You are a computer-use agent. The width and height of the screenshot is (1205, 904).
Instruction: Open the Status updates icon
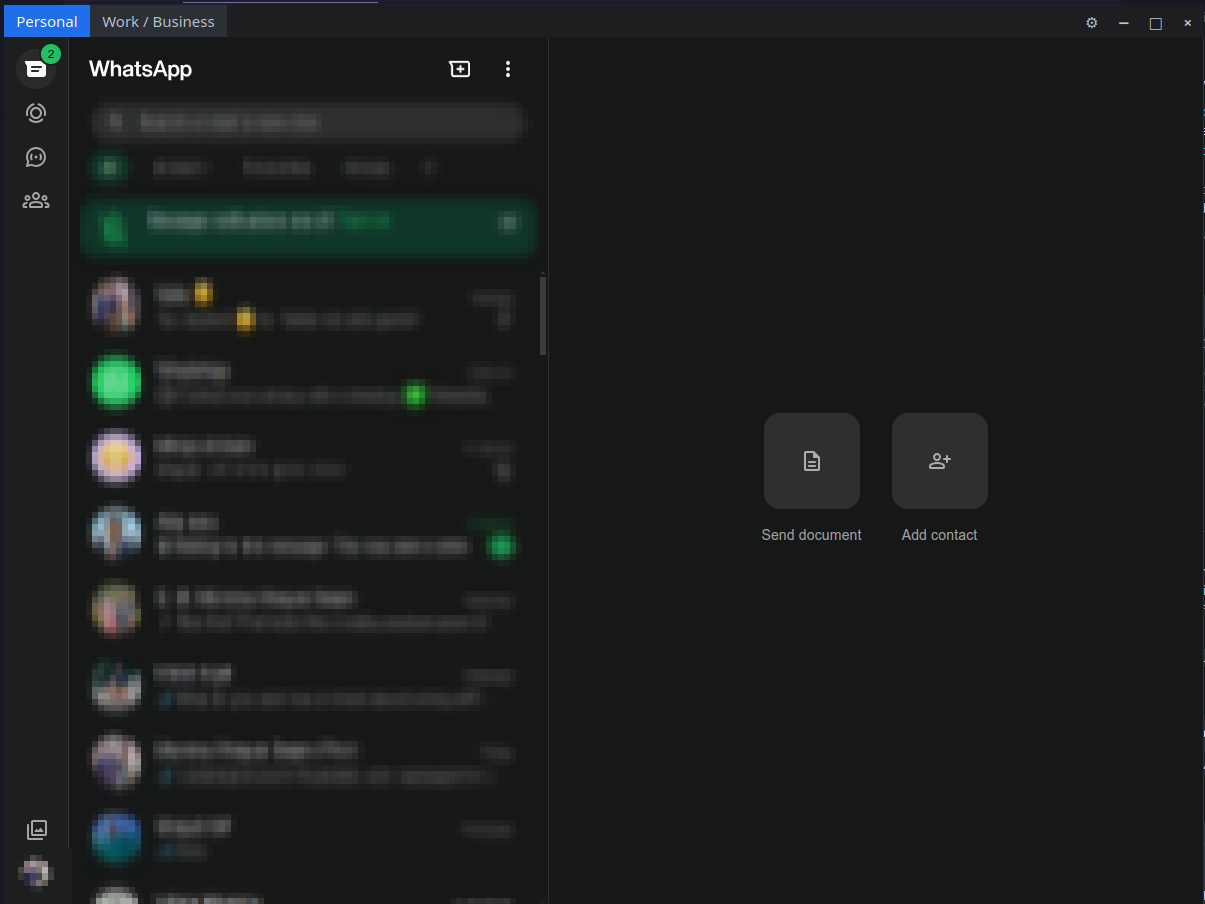click(36, 113)
